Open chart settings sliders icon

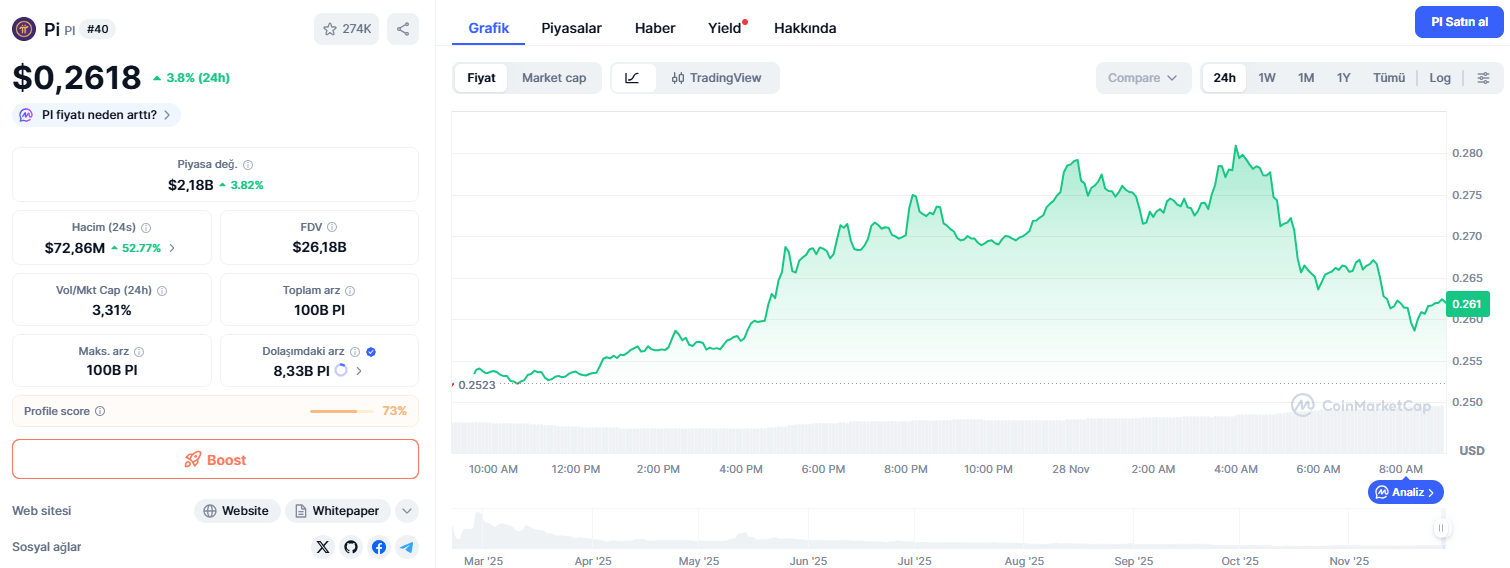[x=1483, y=78]
